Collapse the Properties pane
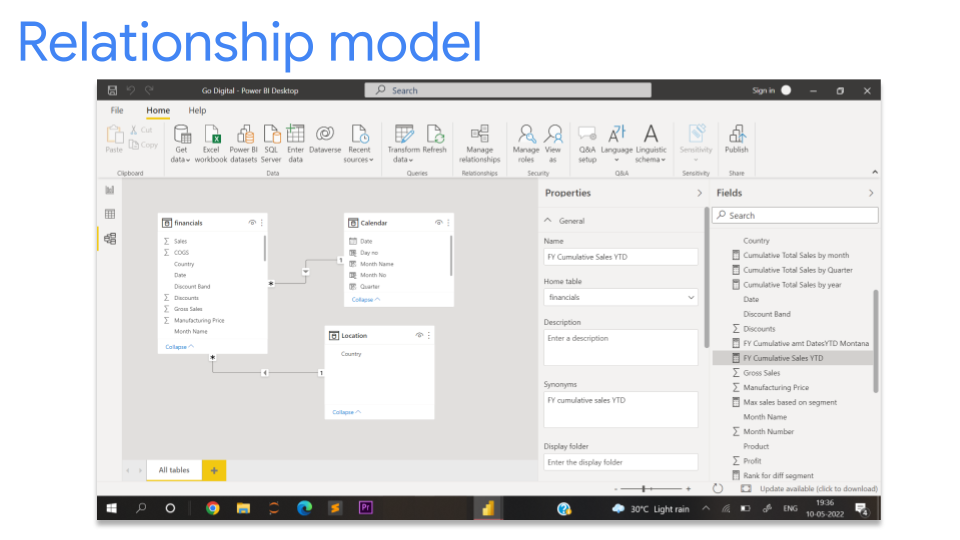This screenshot has height=540, width=960. (699, 193)
